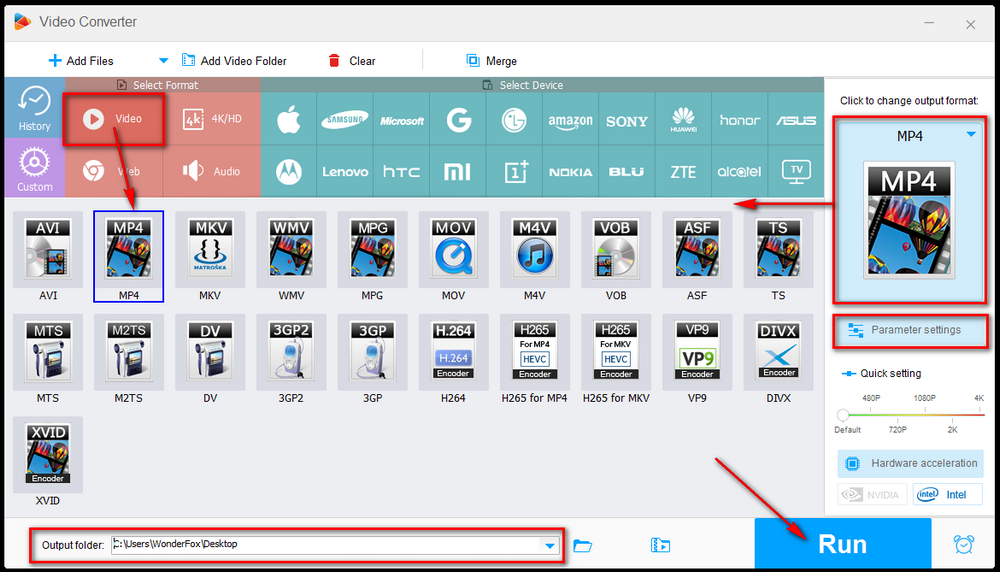Open Microsoft device presets
1000x572 pixels.
pyautogui.click(x=402, y=119)
